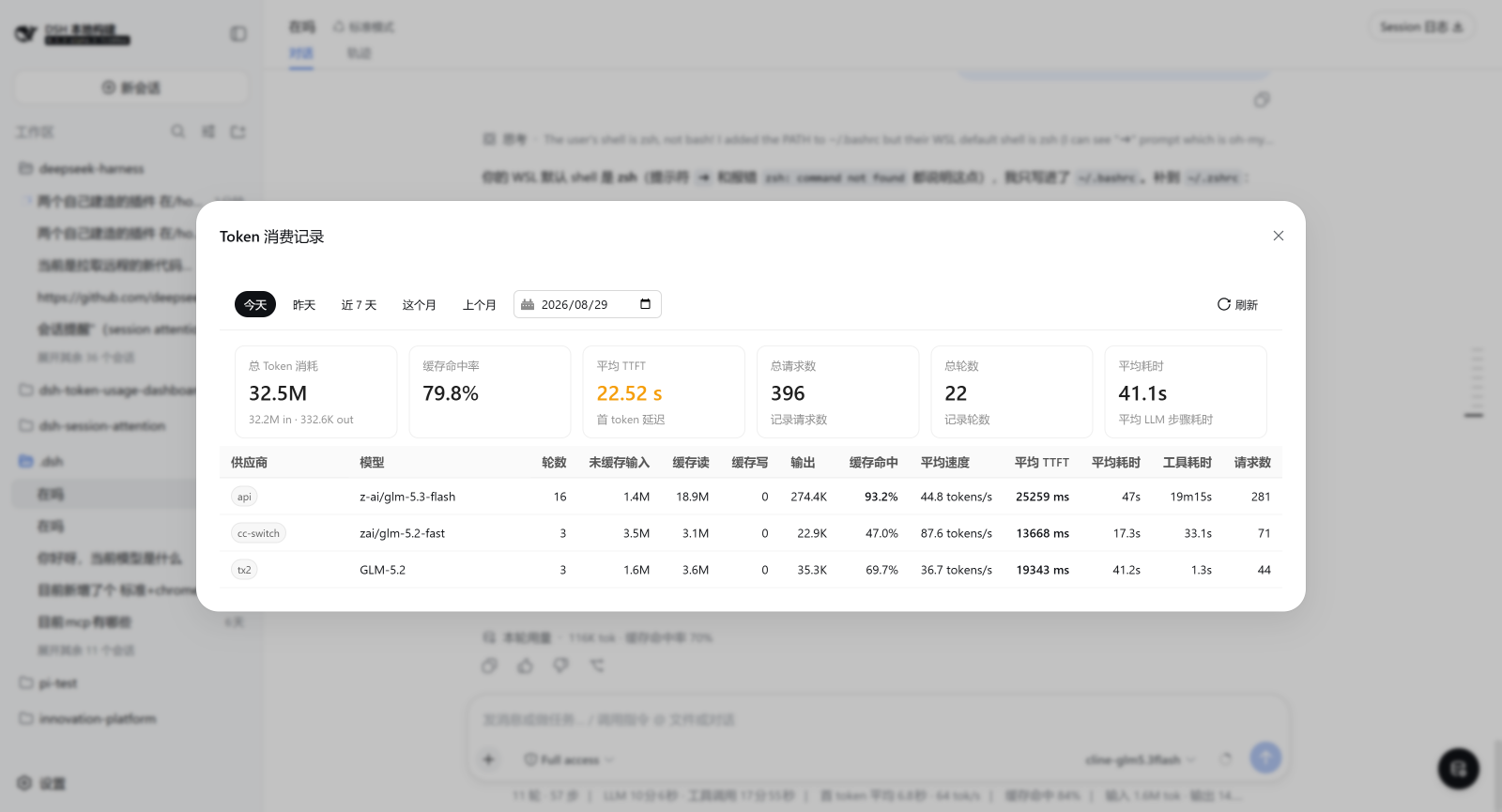Click the 缓存命中率 value 79.8%
The height and width of the screenshot is (812, 1502).
tap(451, 393)
